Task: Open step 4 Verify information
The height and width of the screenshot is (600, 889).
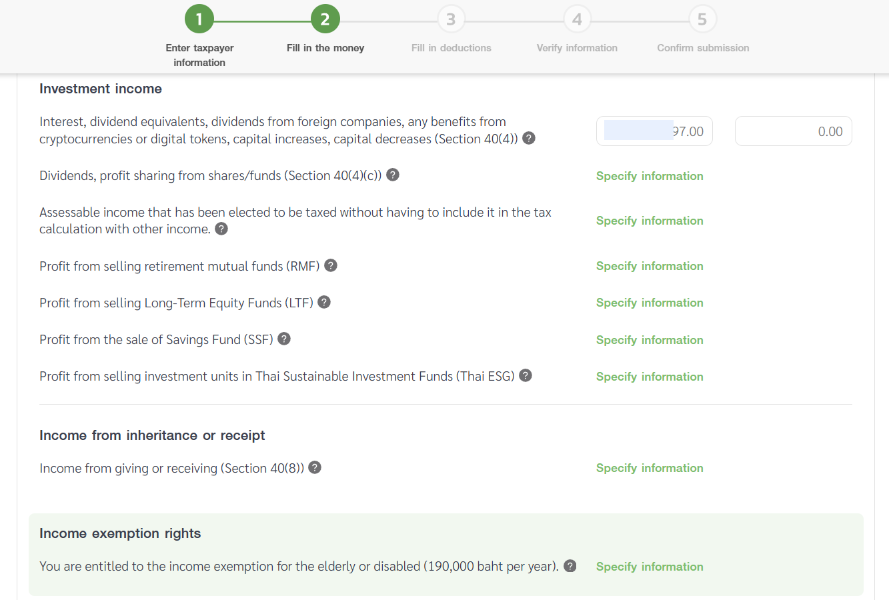Action: coord(577,19)
